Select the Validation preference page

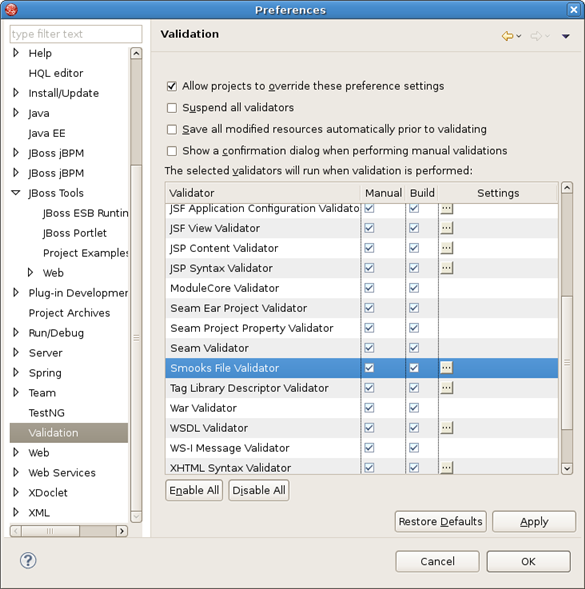click(x=69, y=432)
